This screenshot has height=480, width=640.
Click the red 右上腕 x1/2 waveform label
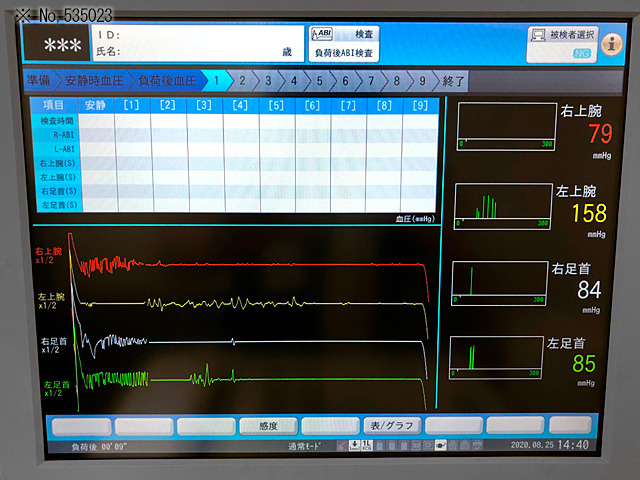[x=48, y=256]
